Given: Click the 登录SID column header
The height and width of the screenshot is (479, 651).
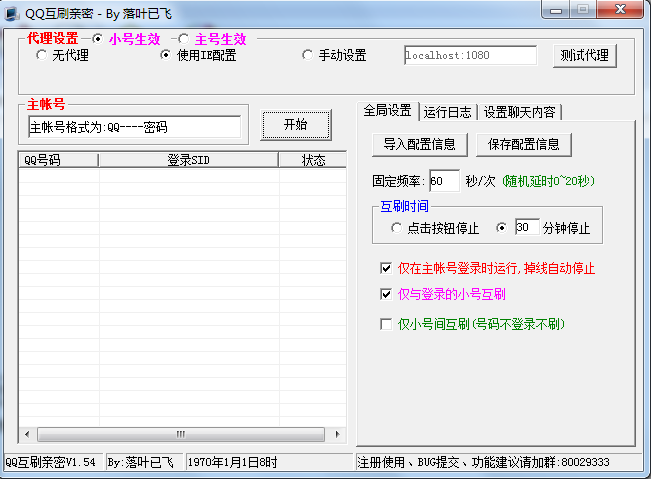Looking at the screenshot, I should [x=188, y=160].
